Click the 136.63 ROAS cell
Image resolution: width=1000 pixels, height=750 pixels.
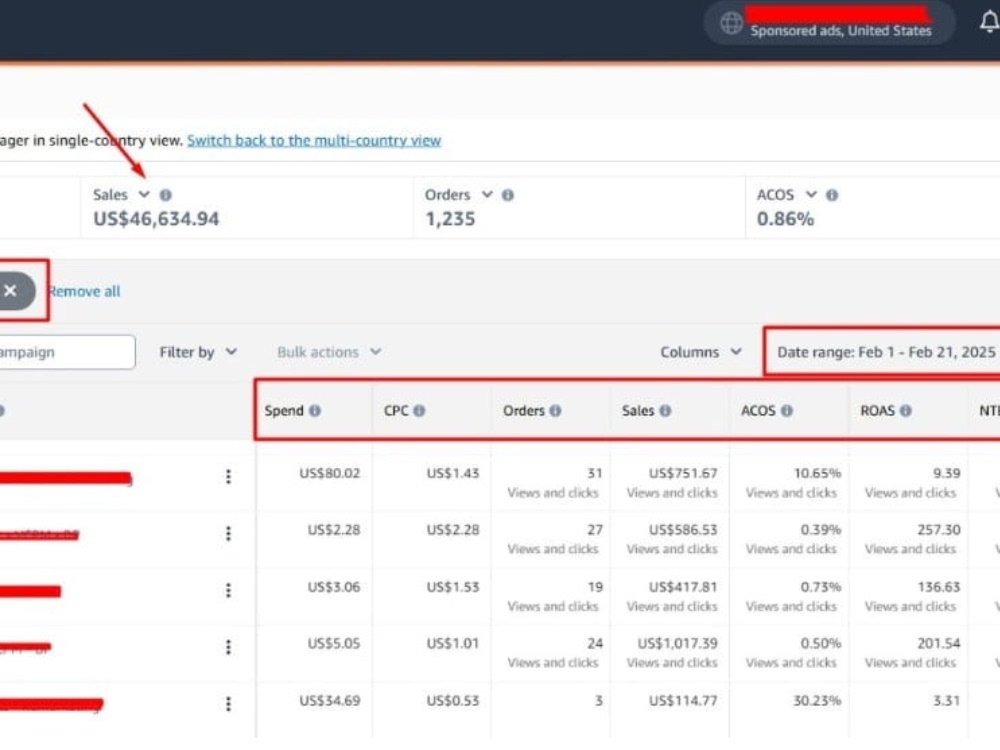coord(939,587)
